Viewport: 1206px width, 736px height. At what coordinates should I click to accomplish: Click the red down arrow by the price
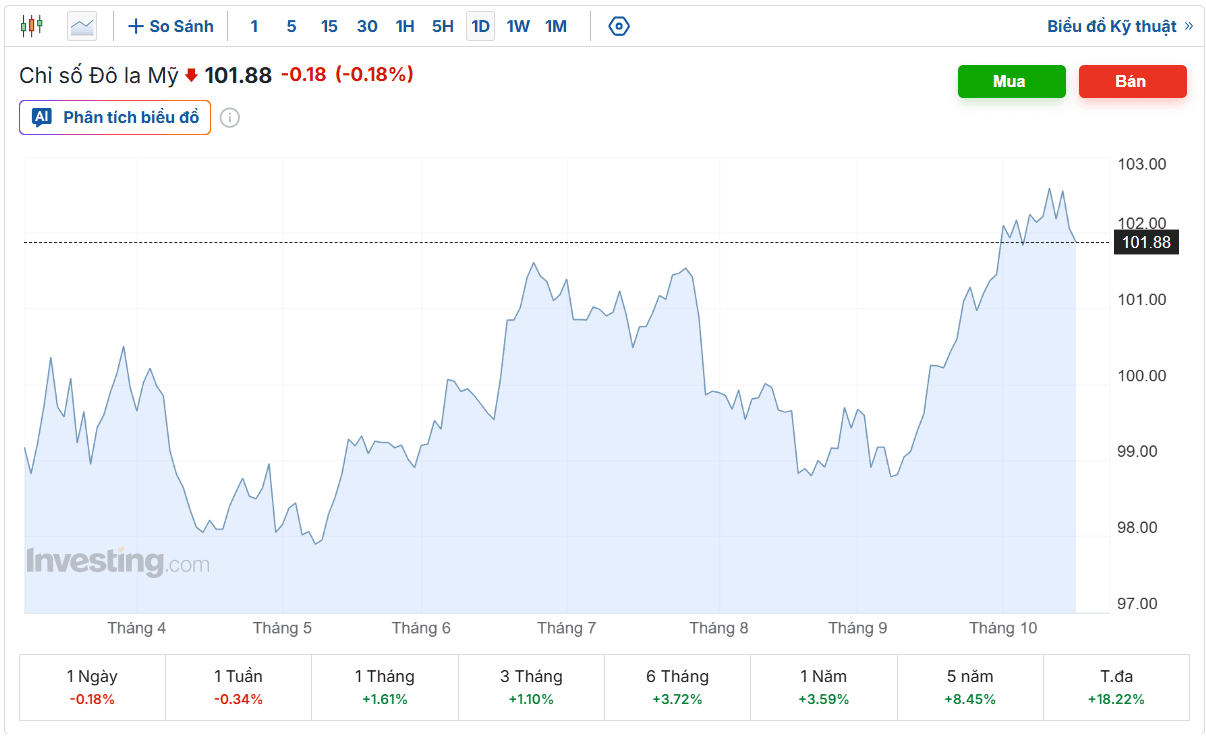point(191,75)
